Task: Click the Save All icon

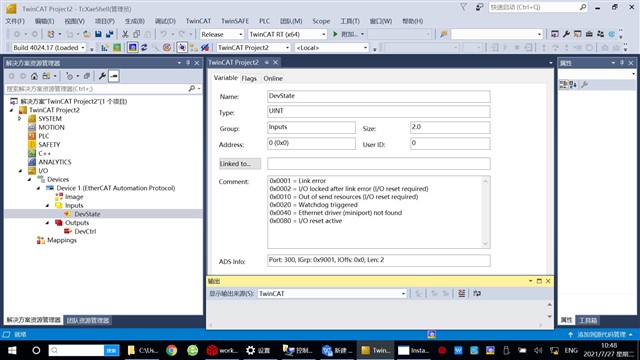Action: (109, 34)
